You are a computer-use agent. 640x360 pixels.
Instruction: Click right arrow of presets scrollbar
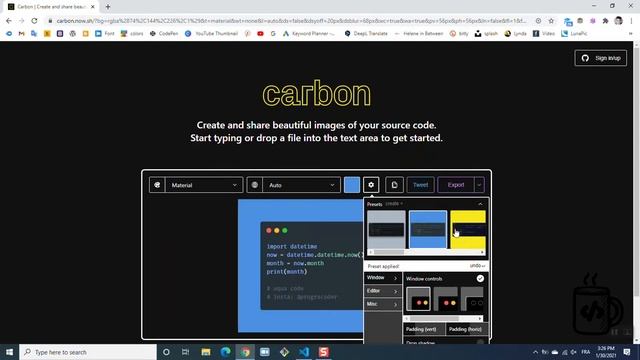(482, 252)
